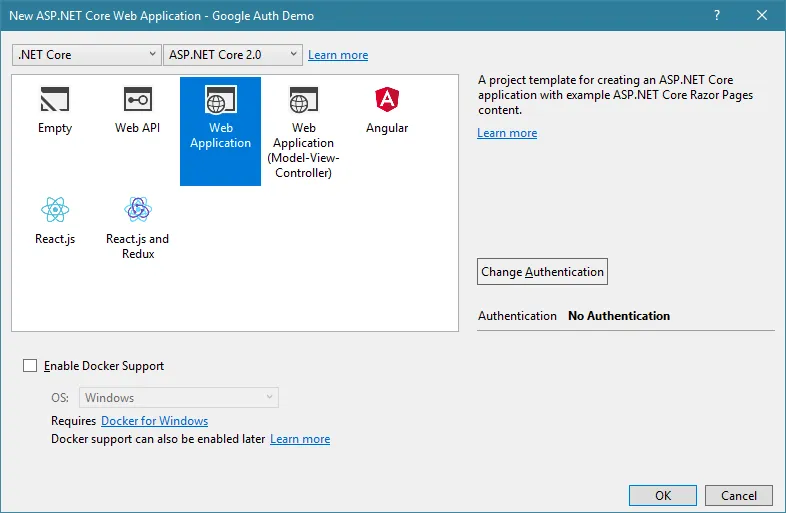Select the Empty project template icon
Image resolution: width=786 pixels, height=513 pixels.
pos(55,99)
